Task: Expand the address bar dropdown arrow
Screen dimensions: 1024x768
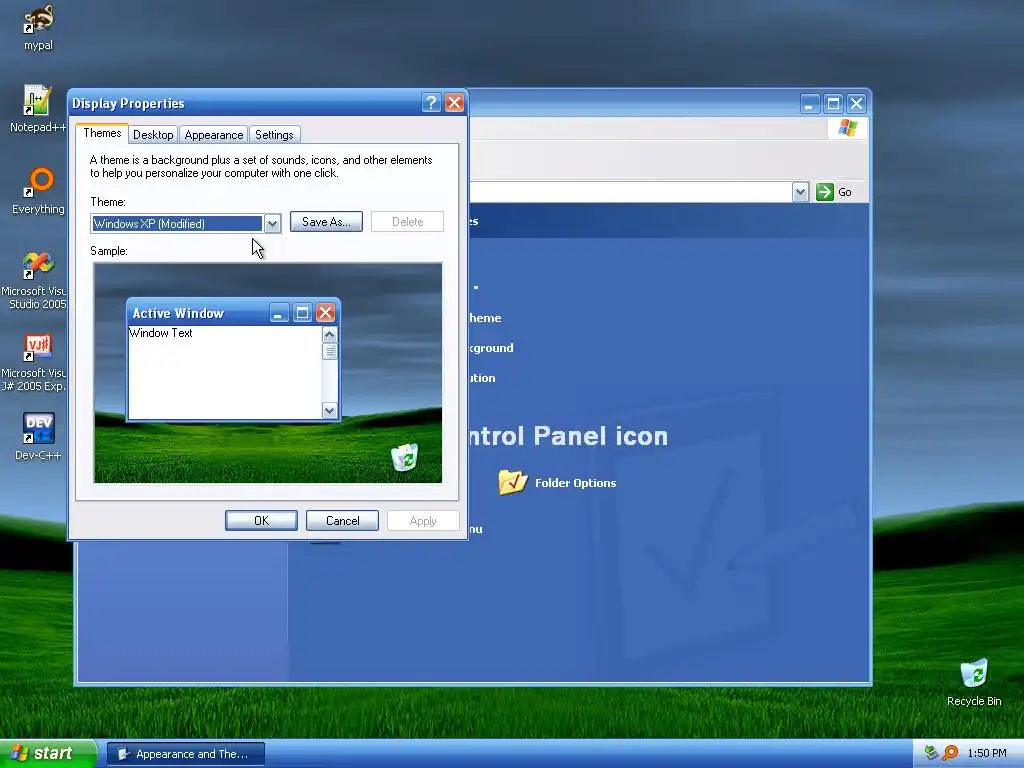Action: click(x=801, y=192)
